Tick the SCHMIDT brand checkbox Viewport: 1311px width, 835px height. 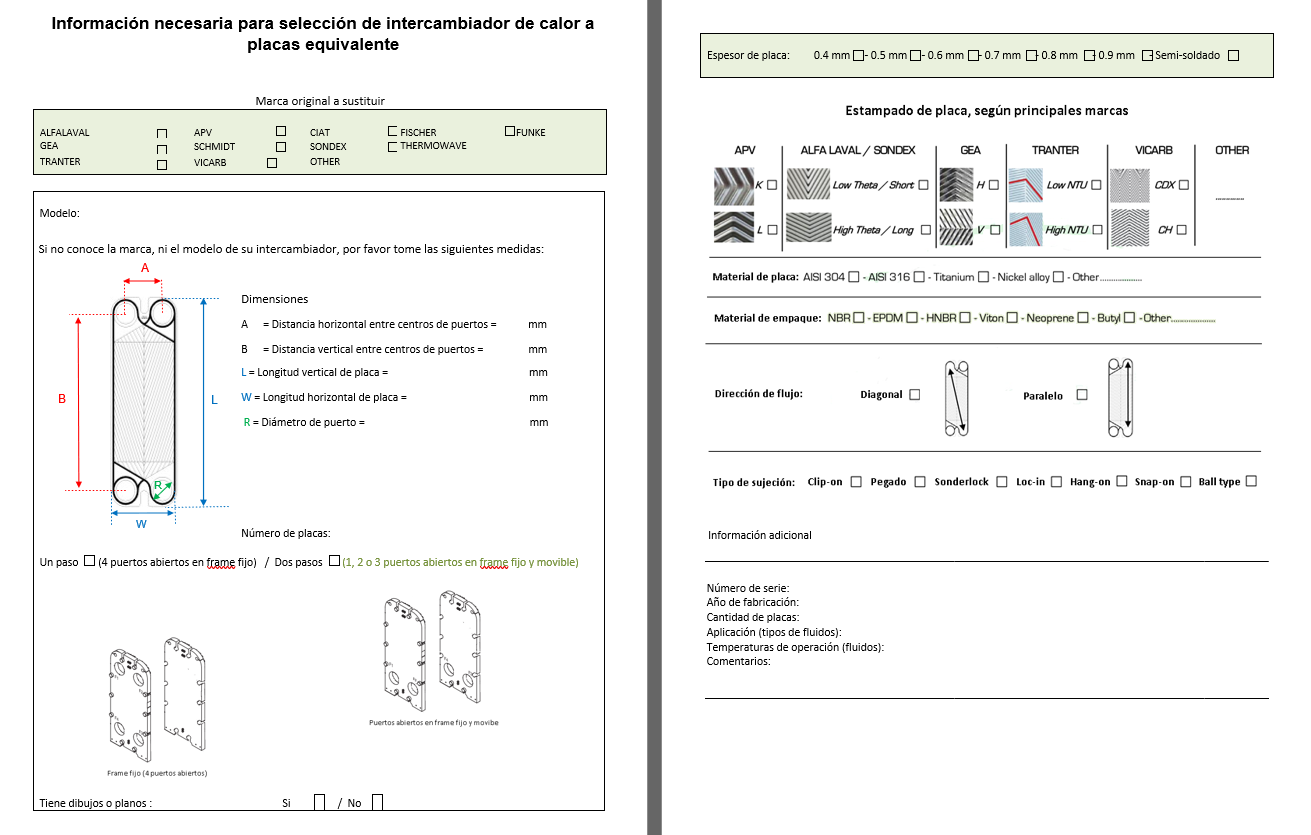coord(281,147)
